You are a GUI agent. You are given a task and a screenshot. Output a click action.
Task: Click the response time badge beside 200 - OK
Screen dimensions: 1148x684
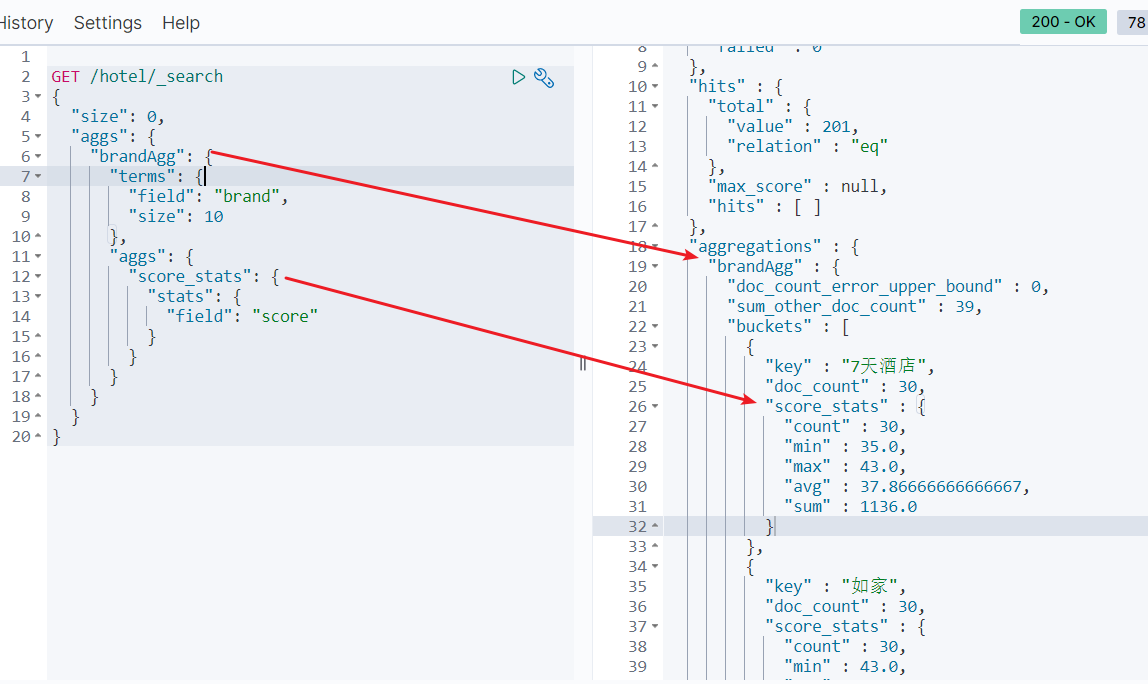pyautogui.click(x=1133, y=22)
